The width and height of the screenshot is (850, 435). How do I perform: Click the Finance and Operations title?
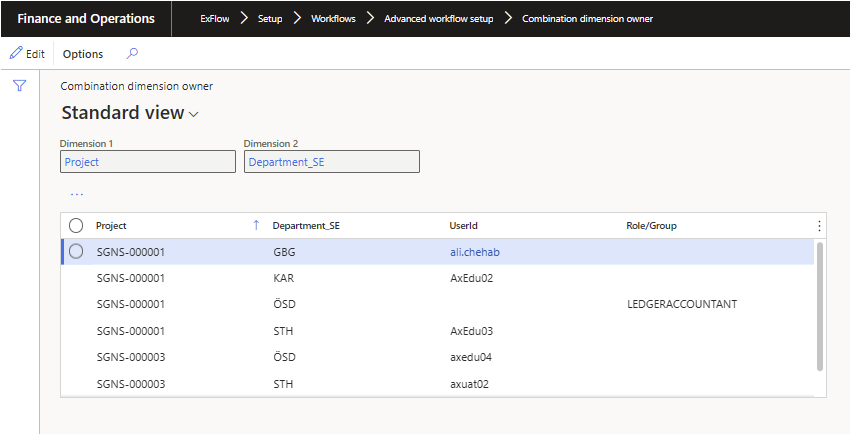pos(86,18)
